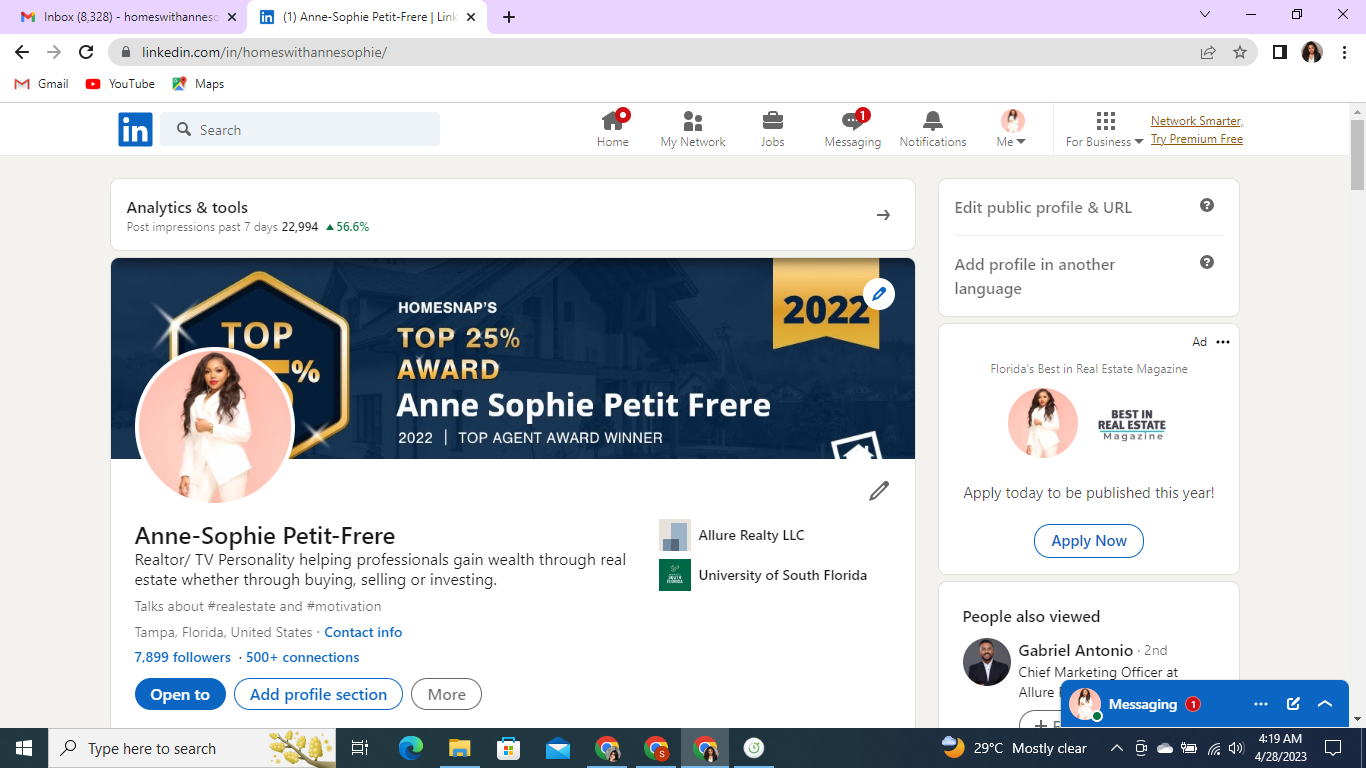This screenshot has height=768, width=1366.
Task: Click the LinkedIn Search field
Action: (300, 130)
